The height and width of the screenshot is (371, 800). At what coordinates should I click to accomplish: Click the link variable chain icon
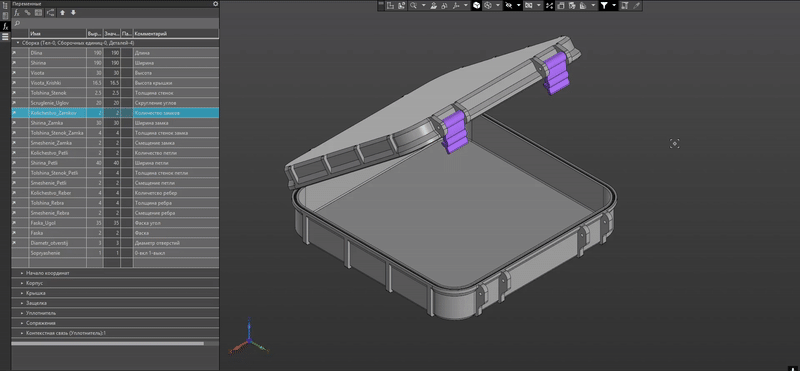click(28, 13)
